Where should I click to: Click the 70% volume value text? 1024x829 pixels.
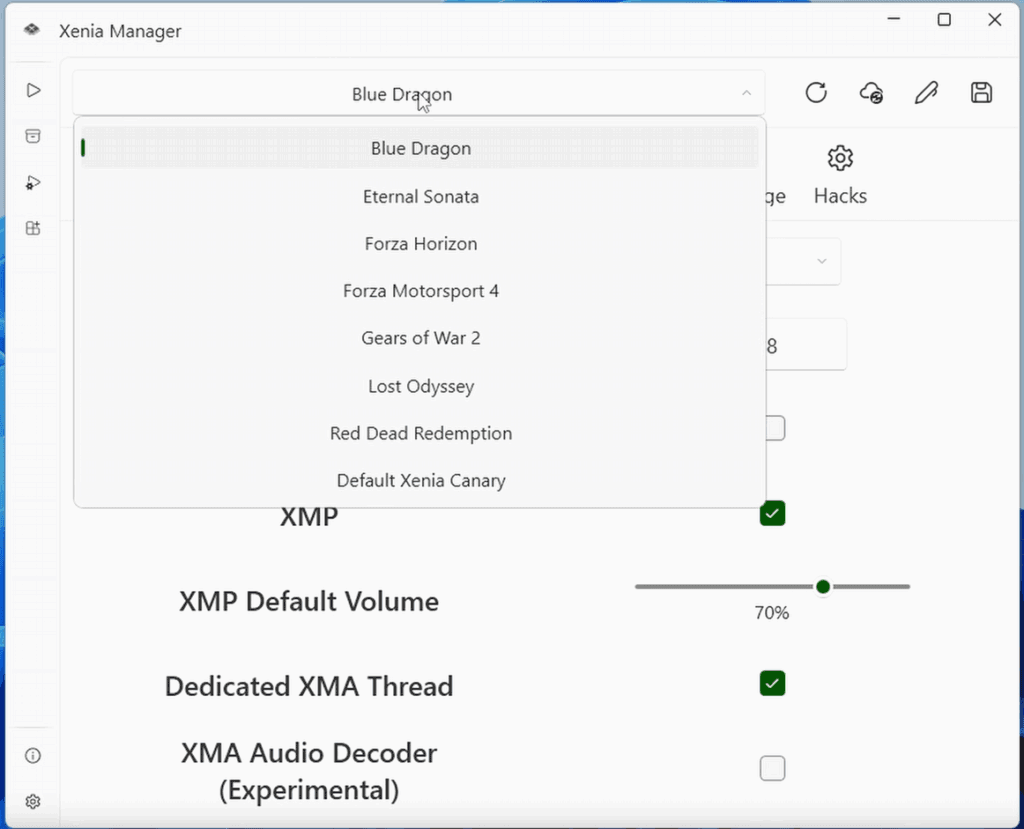tap(772, 613)
